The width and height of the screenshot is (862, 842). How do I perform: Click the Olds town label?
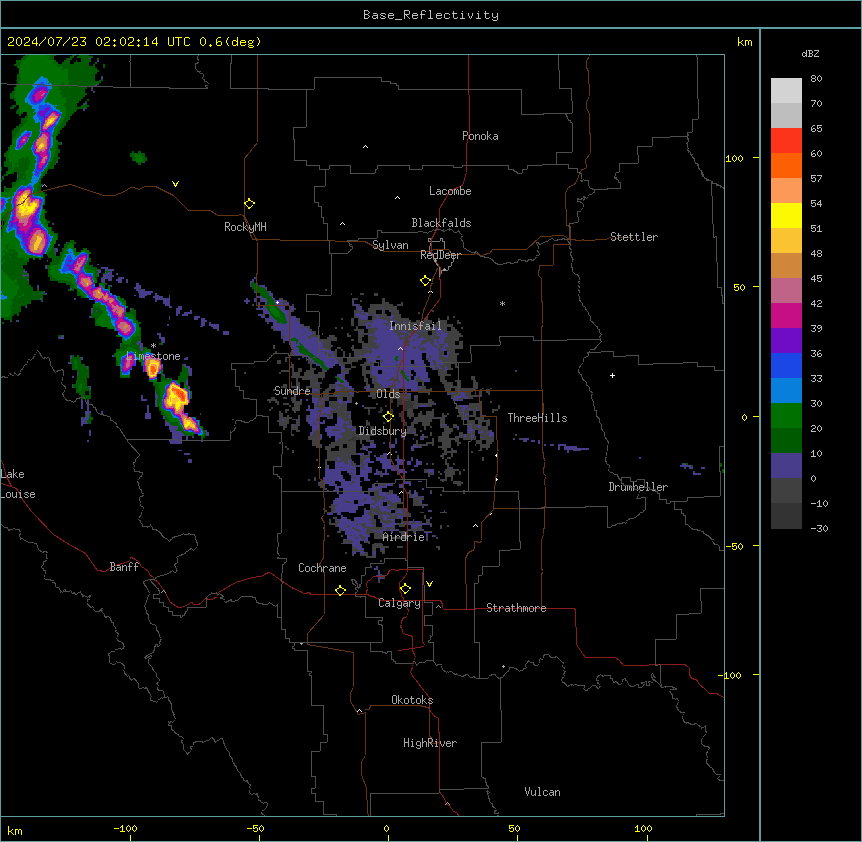pyautogui.click(x=388, y=394)
